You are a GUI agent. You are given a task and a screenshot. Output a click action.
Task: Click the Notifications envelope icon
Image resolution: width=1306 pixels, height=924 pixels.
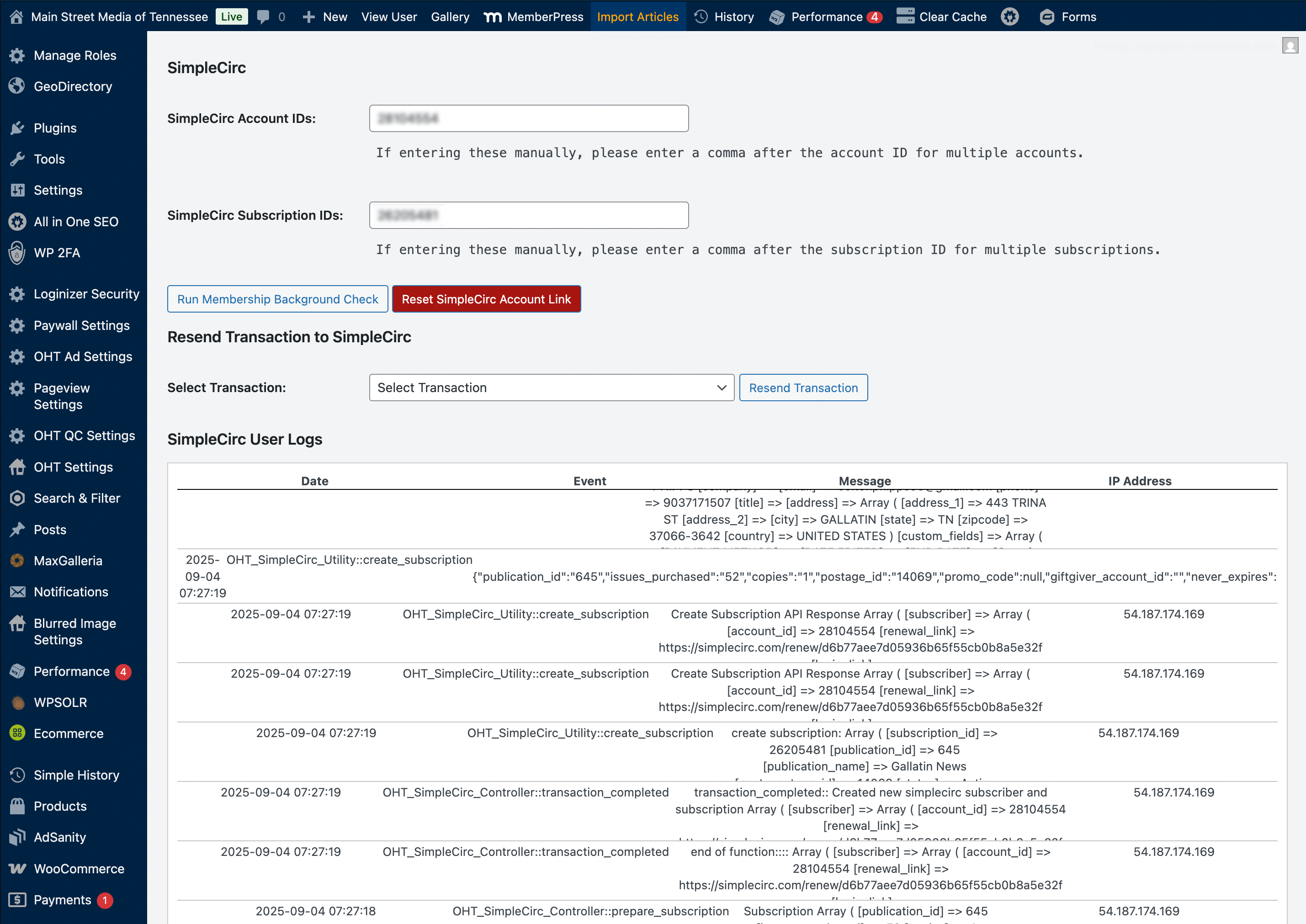pyautogui.click(x=17, y=592)
